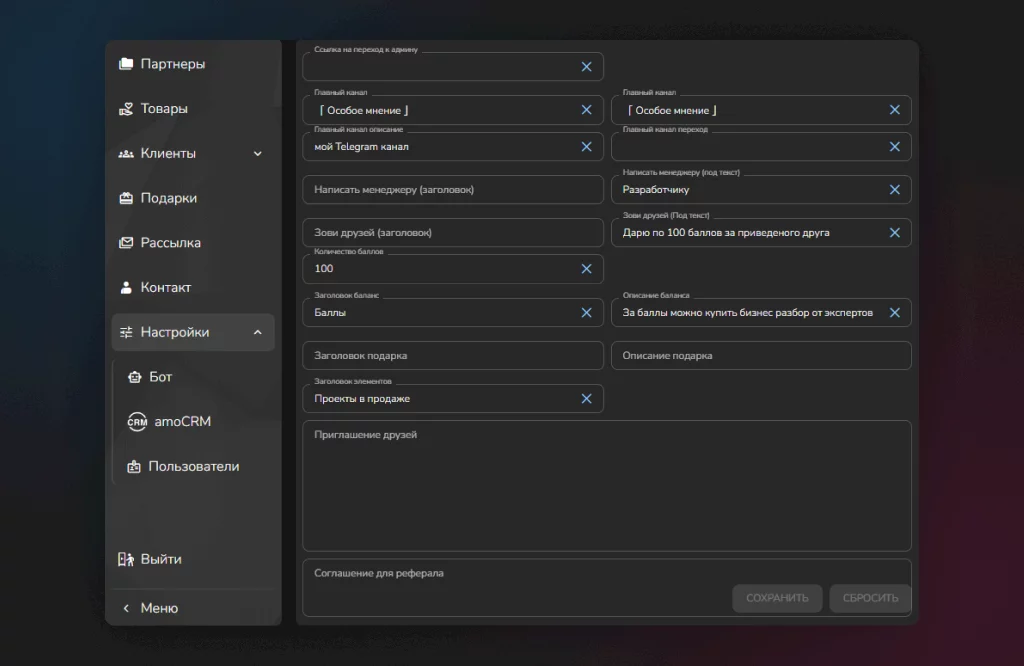This screenshot has height=666, width=1024.
Task: Open the Подарки section
Action: [x=193, y=198]
